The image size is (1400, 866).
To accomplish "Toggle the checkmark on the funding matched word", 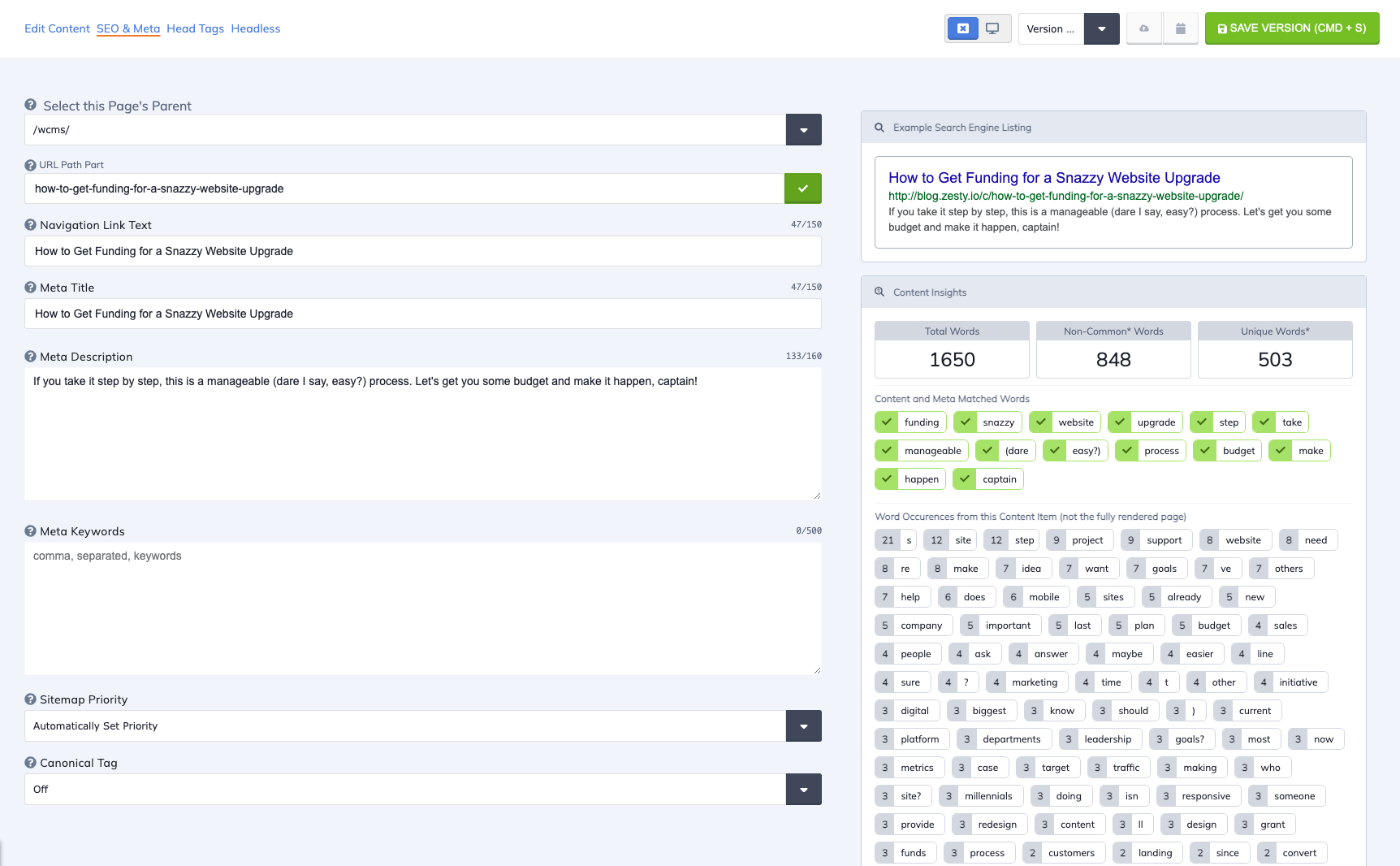I will 887,422.
